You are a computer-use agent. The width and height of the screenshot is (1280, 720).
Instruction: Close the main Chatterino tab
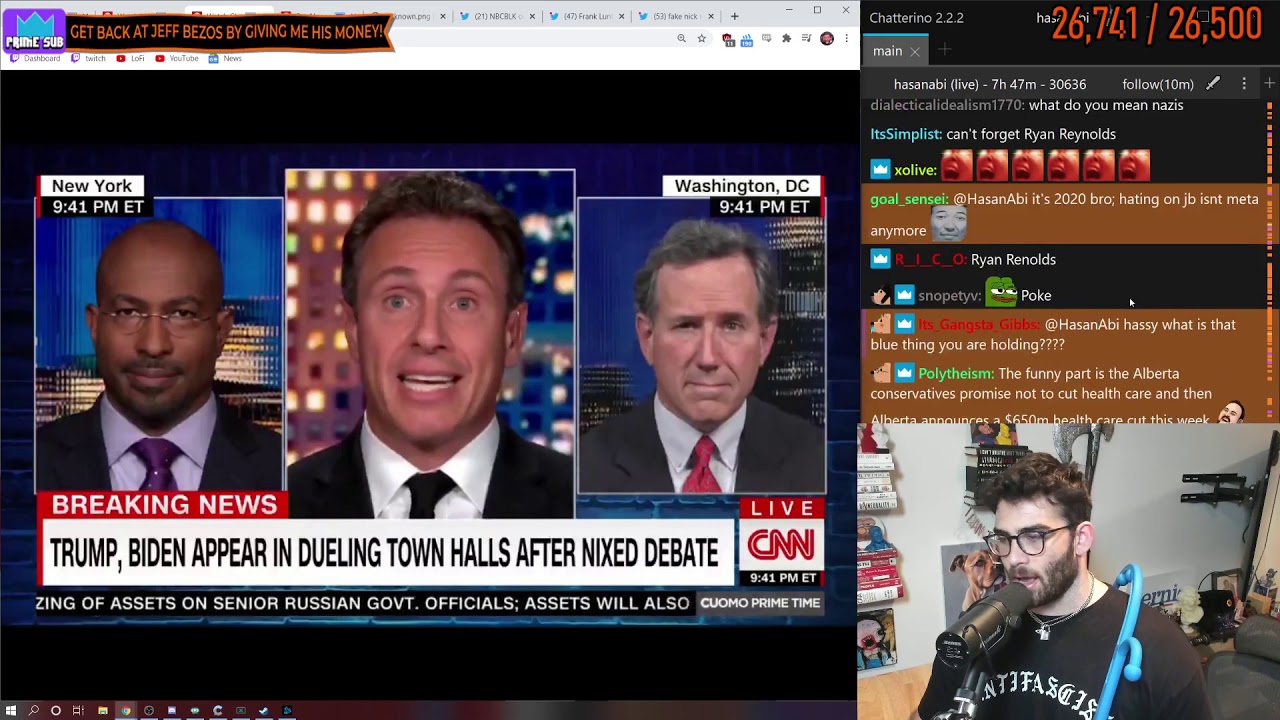(x=914, y=51)
